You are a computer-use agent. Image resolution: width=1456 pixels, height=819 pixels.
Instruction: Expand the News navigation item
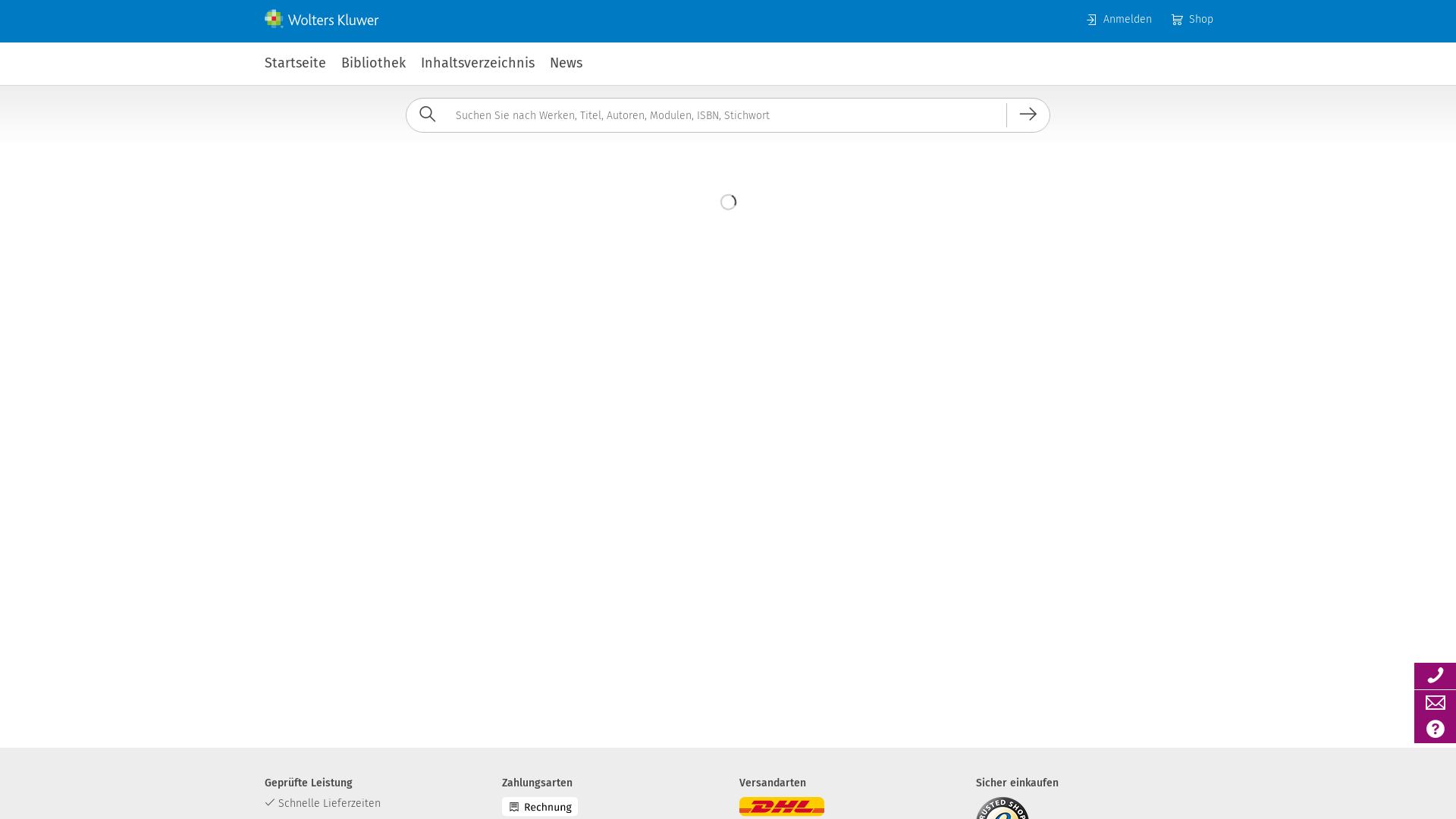click(x=566, y=63)
